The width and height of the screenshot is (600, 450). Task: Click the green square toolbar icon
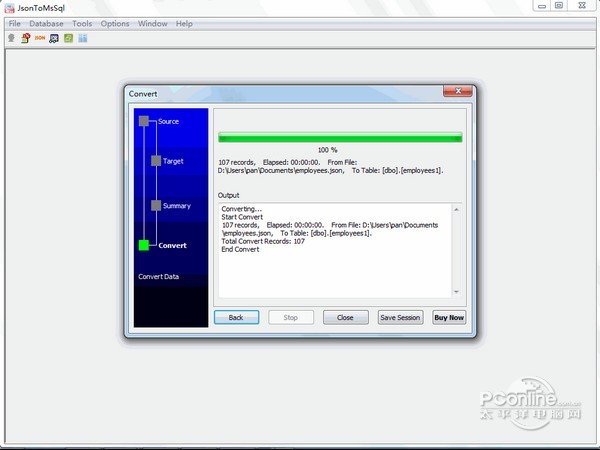tap(68, 38)
